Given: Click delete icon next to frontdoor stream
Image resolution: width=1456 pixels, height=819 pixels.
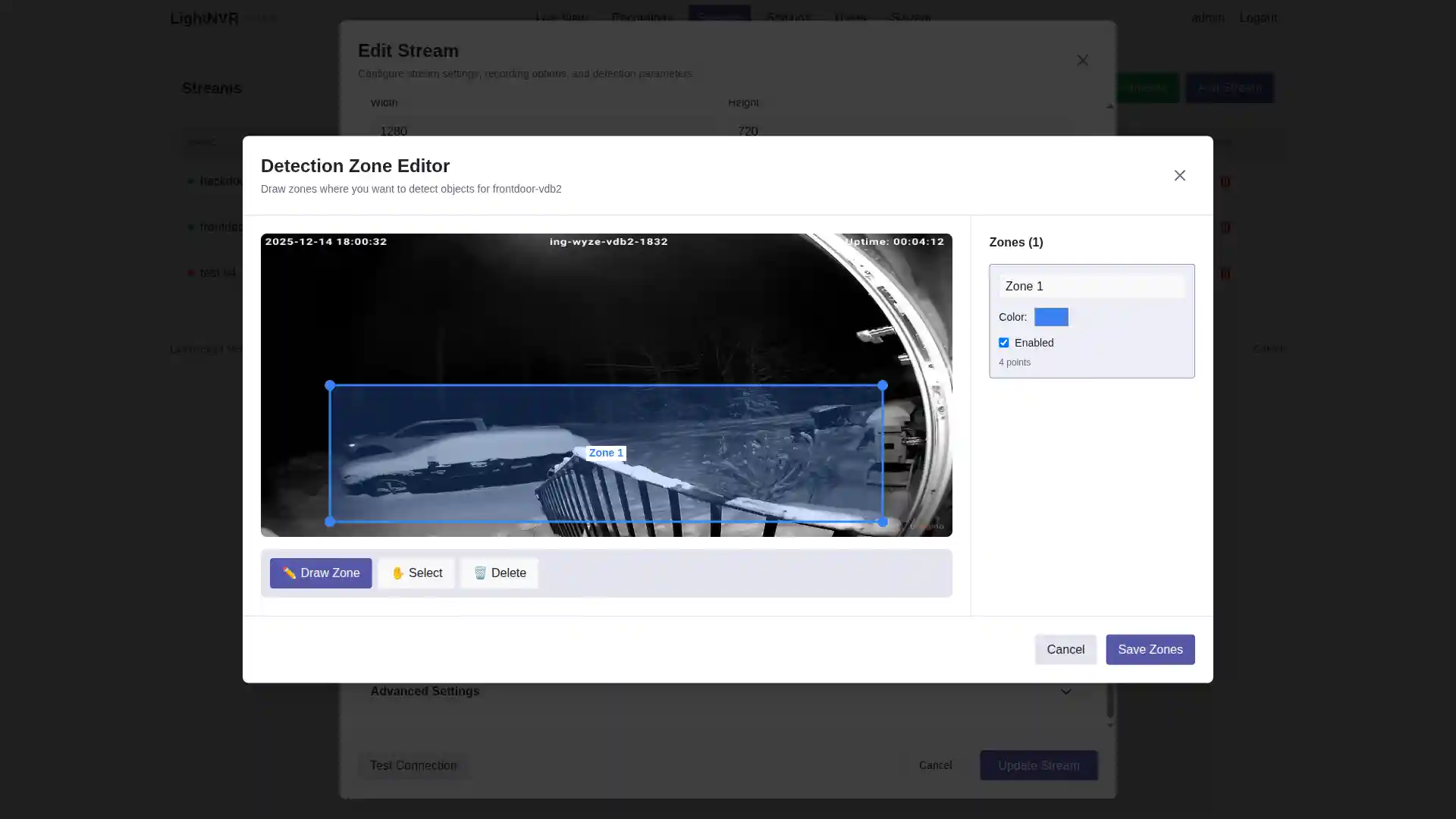Looking at the screenshot, I should click(x=1225, y=227).
